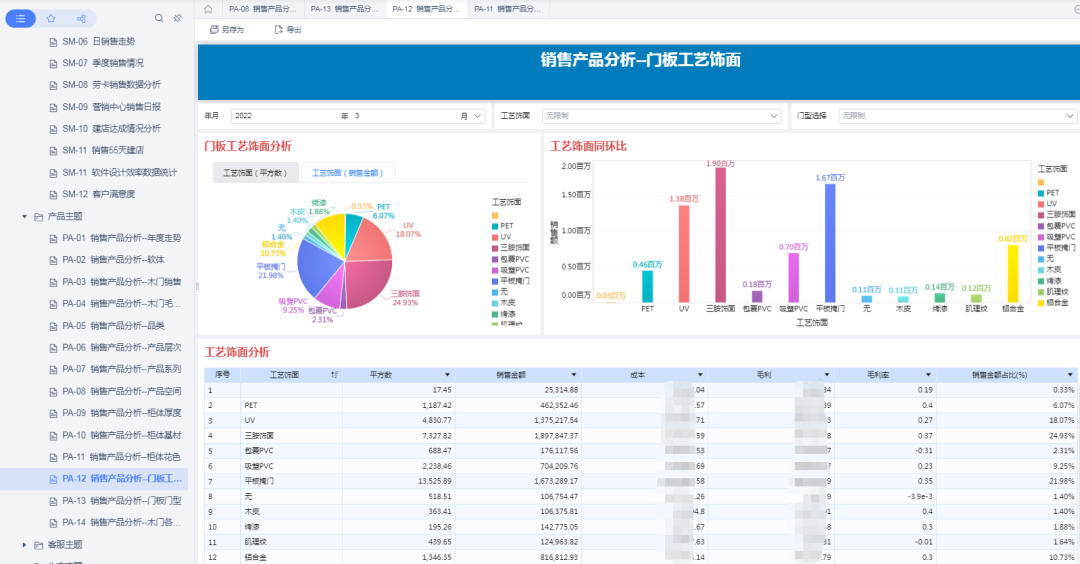Click the sidebar search magnifier icon
Image resolution: width=1080 pixels, height=564 pixels.
159,18
